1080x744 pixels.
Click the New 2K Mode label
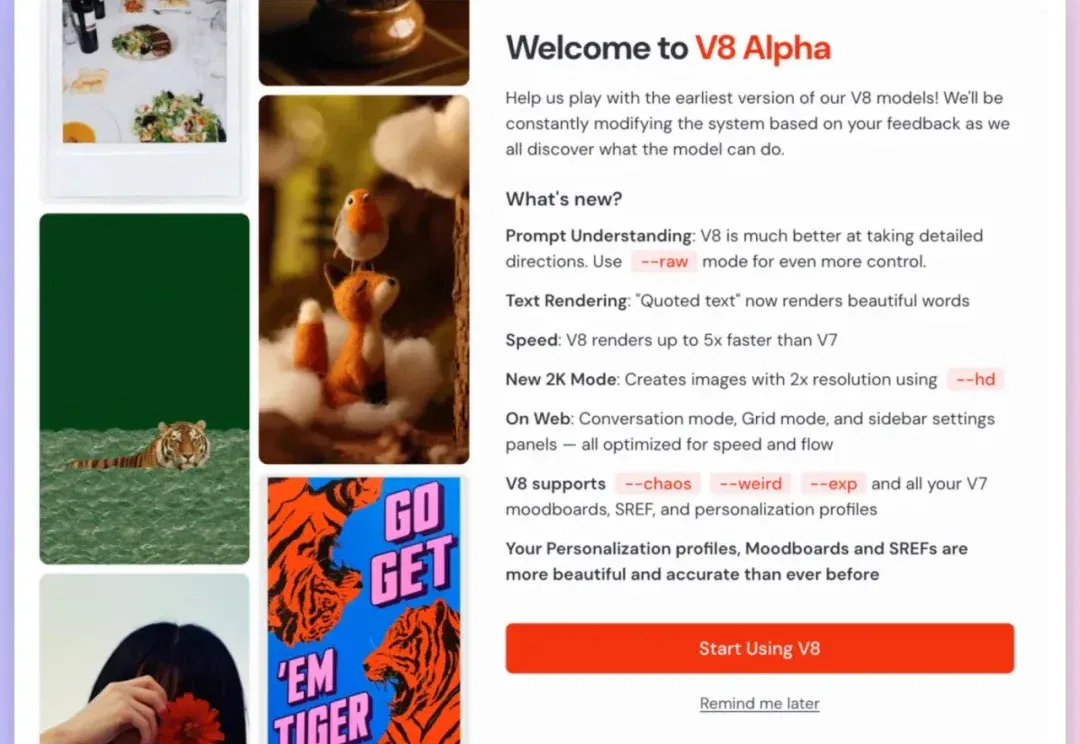click(x=561, y=380)
